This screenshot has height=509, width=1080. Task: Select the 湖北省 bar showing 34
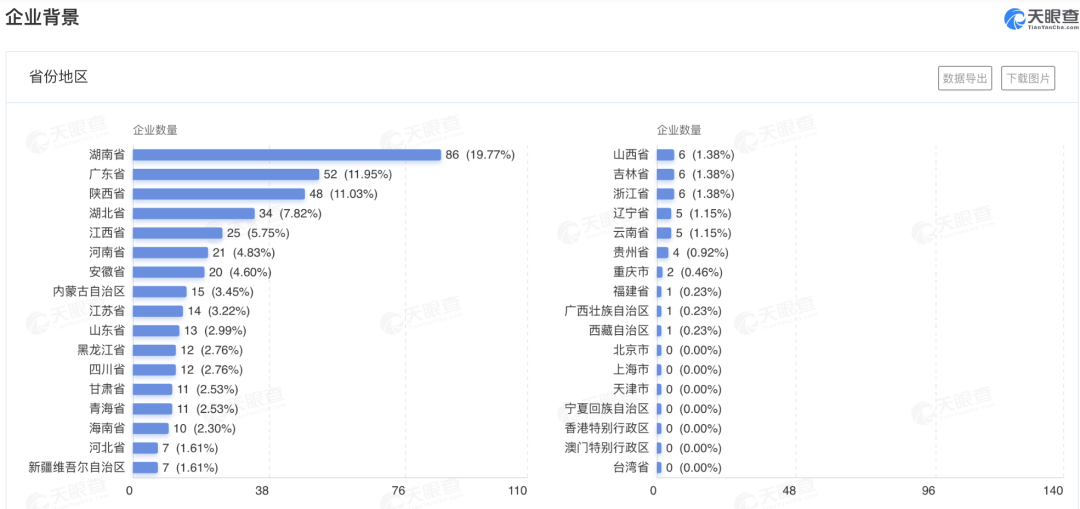[x=193, y=213]
